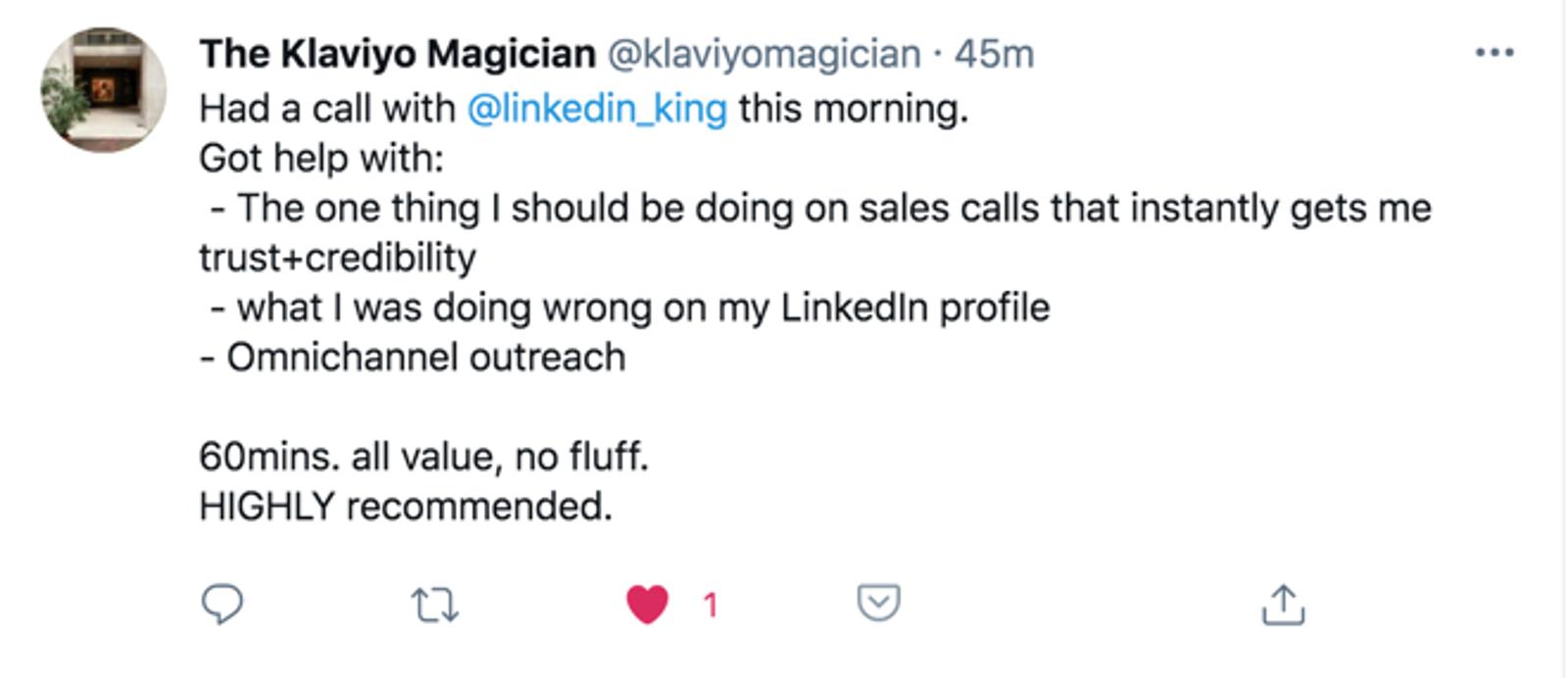
Task: Open the @klaviyomagician handle
Action: (764, 54)
